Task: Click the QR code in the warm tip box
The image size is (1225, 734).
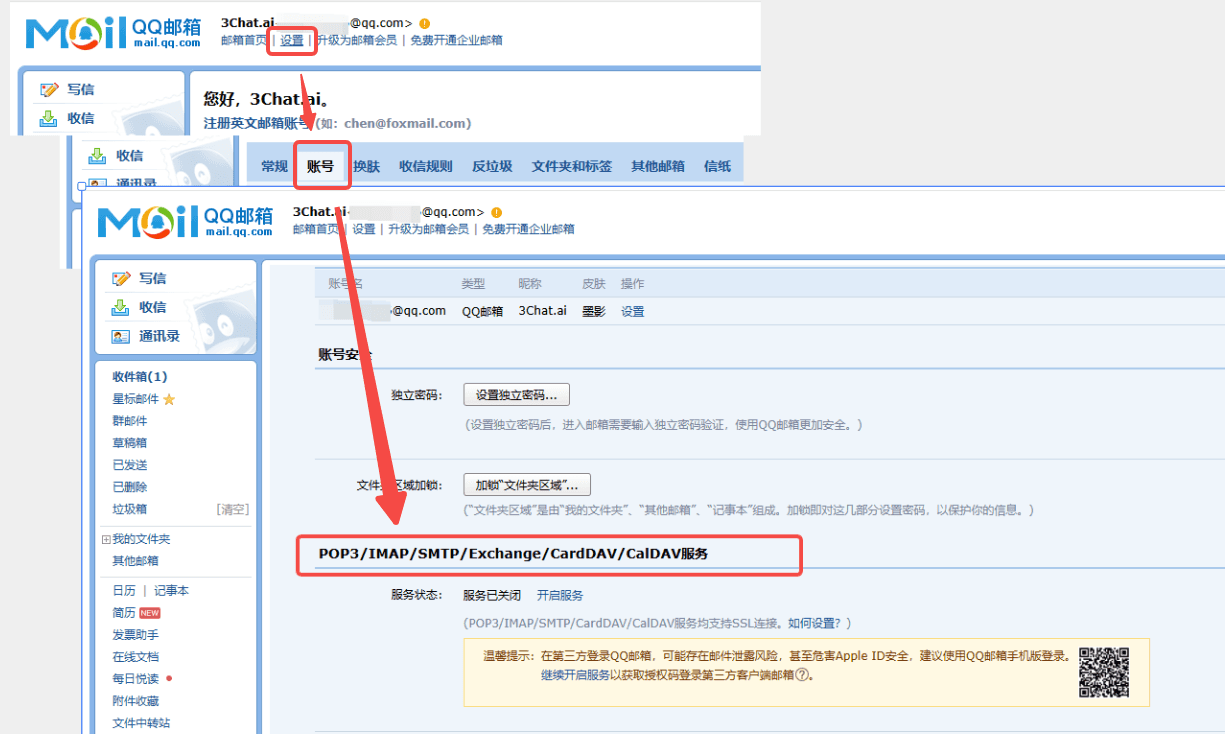Action: point(1104,672)
